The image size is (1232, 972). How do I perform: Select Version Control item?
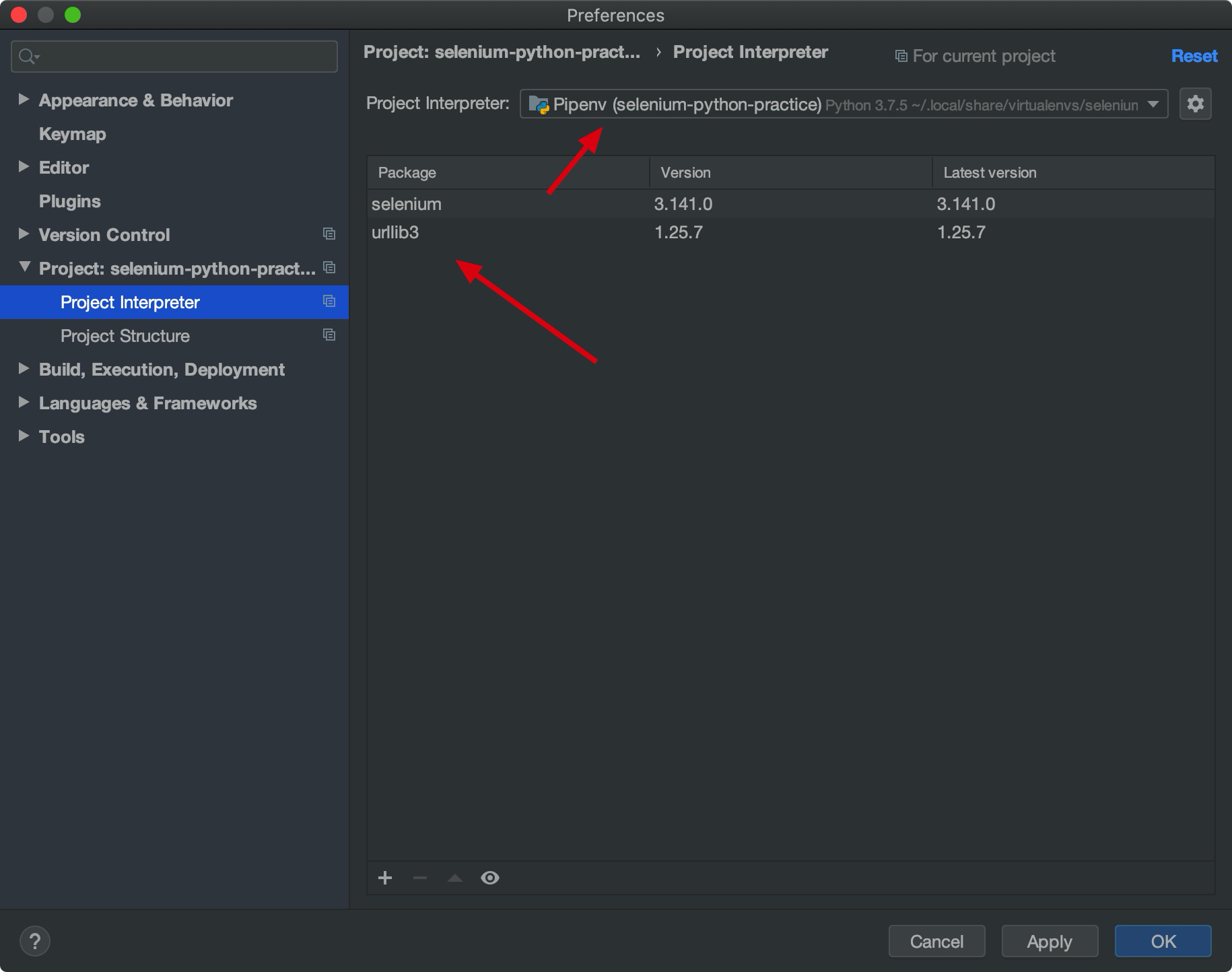click(104, 235)
